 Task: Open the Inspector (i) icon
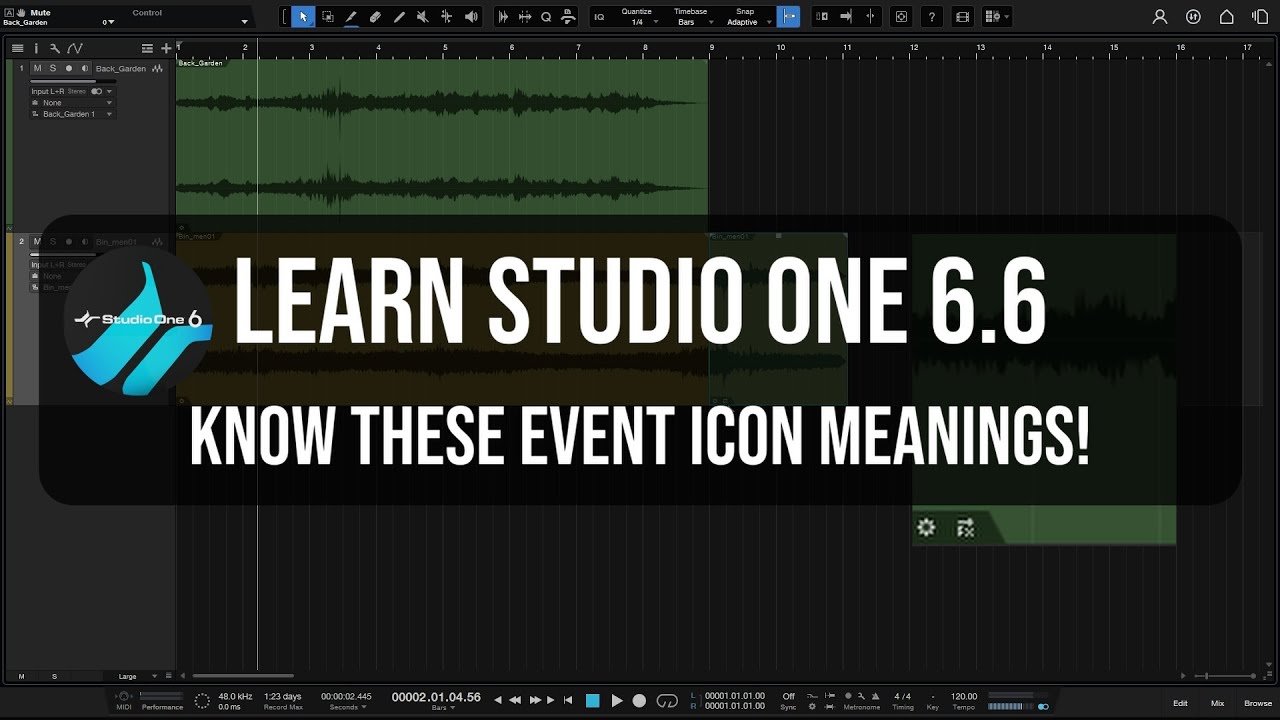coord(36,48)
